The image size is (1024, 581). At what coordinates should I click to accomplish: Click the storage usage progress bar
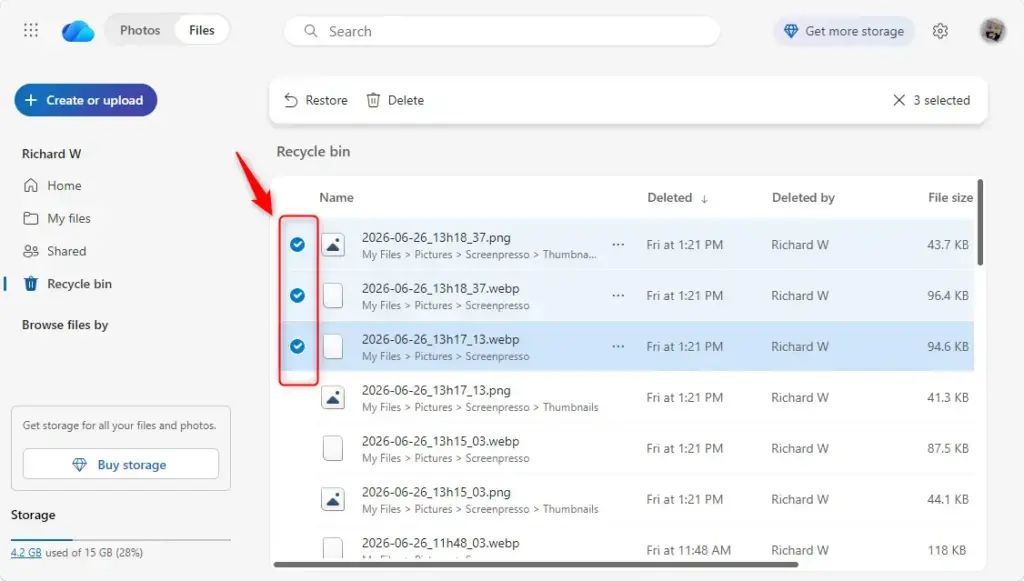(121, 540)
